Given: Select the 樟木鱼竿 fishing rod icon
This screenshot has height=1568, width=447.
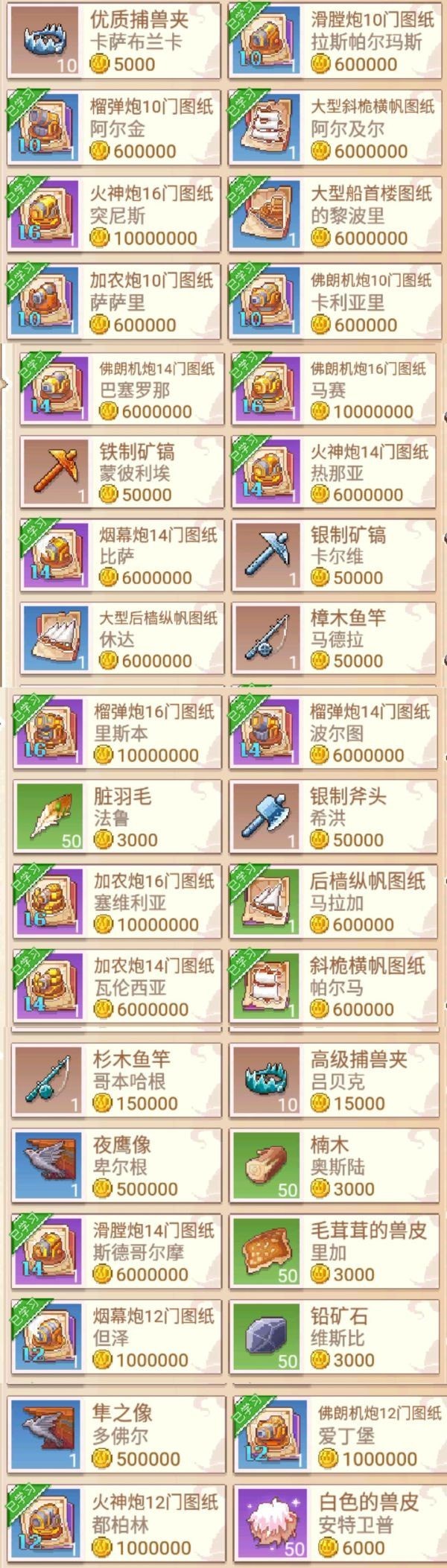Looking at the screenshot, I should pos(267,638).
